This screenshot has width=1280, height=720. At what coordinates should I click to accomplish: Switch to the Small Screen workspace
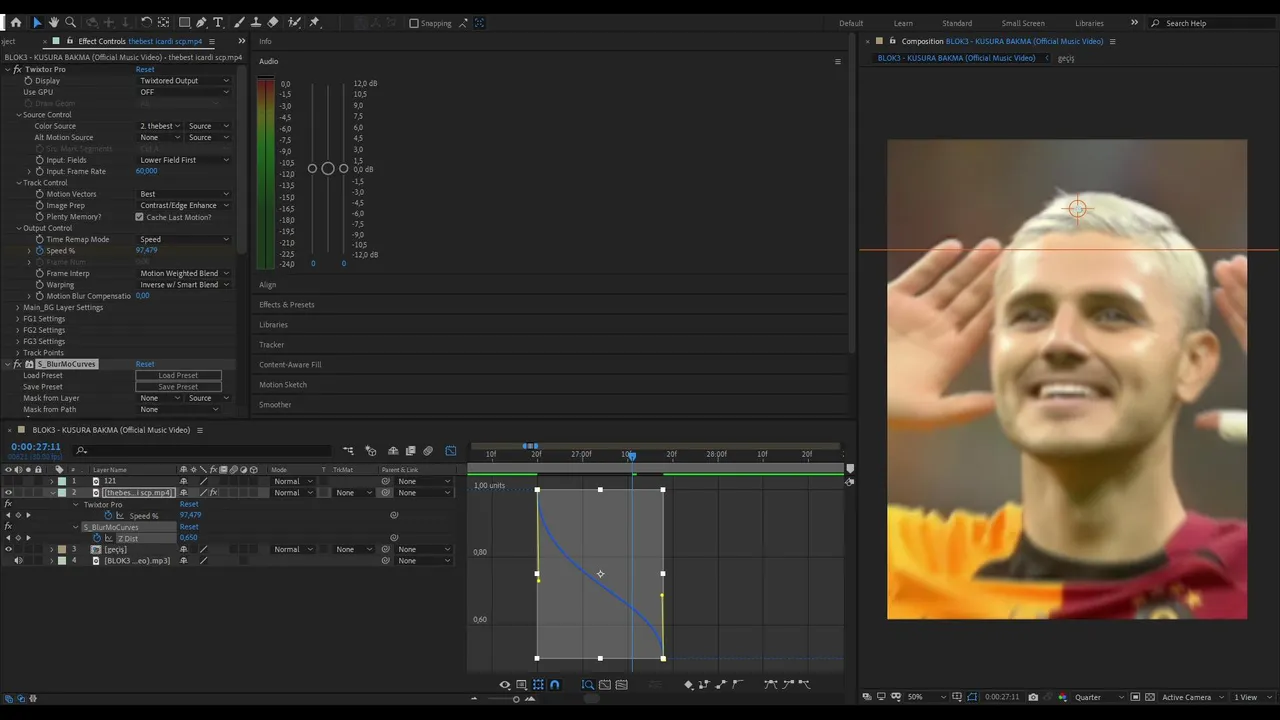[x=1023, y=23]
